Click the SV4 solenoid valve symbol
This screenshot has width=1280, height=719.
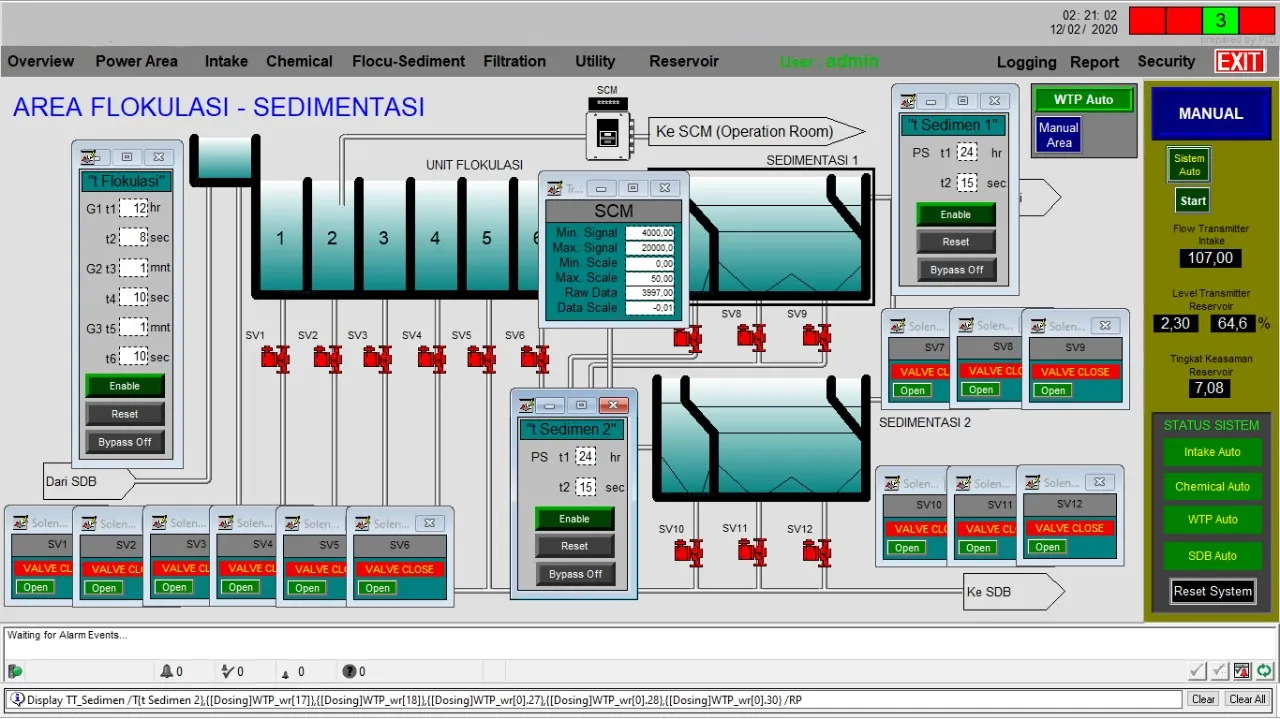pyautogui.click(x=431, y=358)
